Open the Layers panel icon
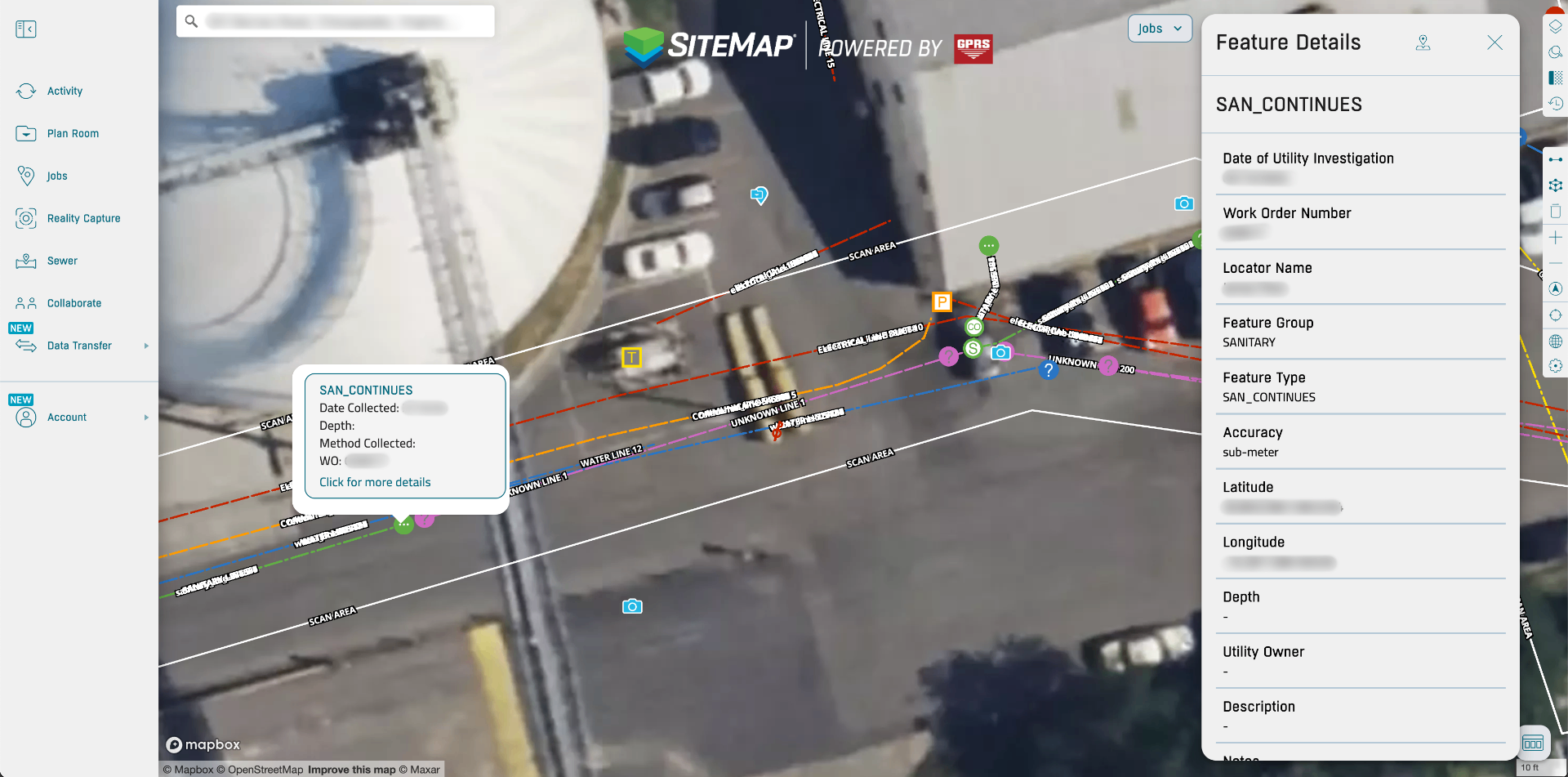This screenshot has width=1568, height=777. 1556,25
